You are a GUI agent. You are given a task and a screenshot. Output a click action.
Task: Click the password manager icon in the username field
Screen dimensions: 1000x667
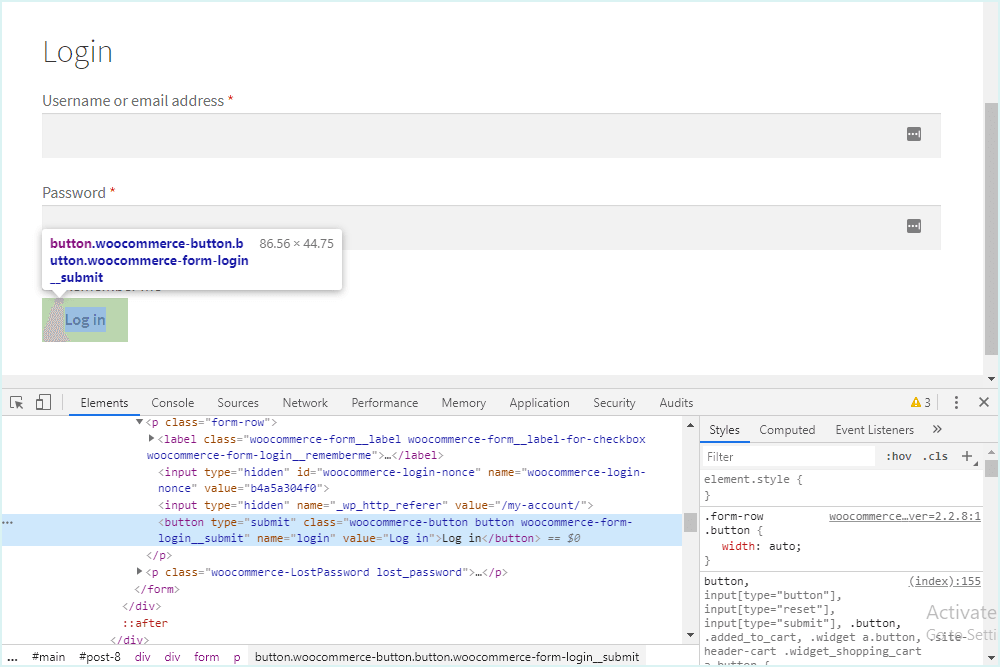pyautogui.click(x=913, y=134)
